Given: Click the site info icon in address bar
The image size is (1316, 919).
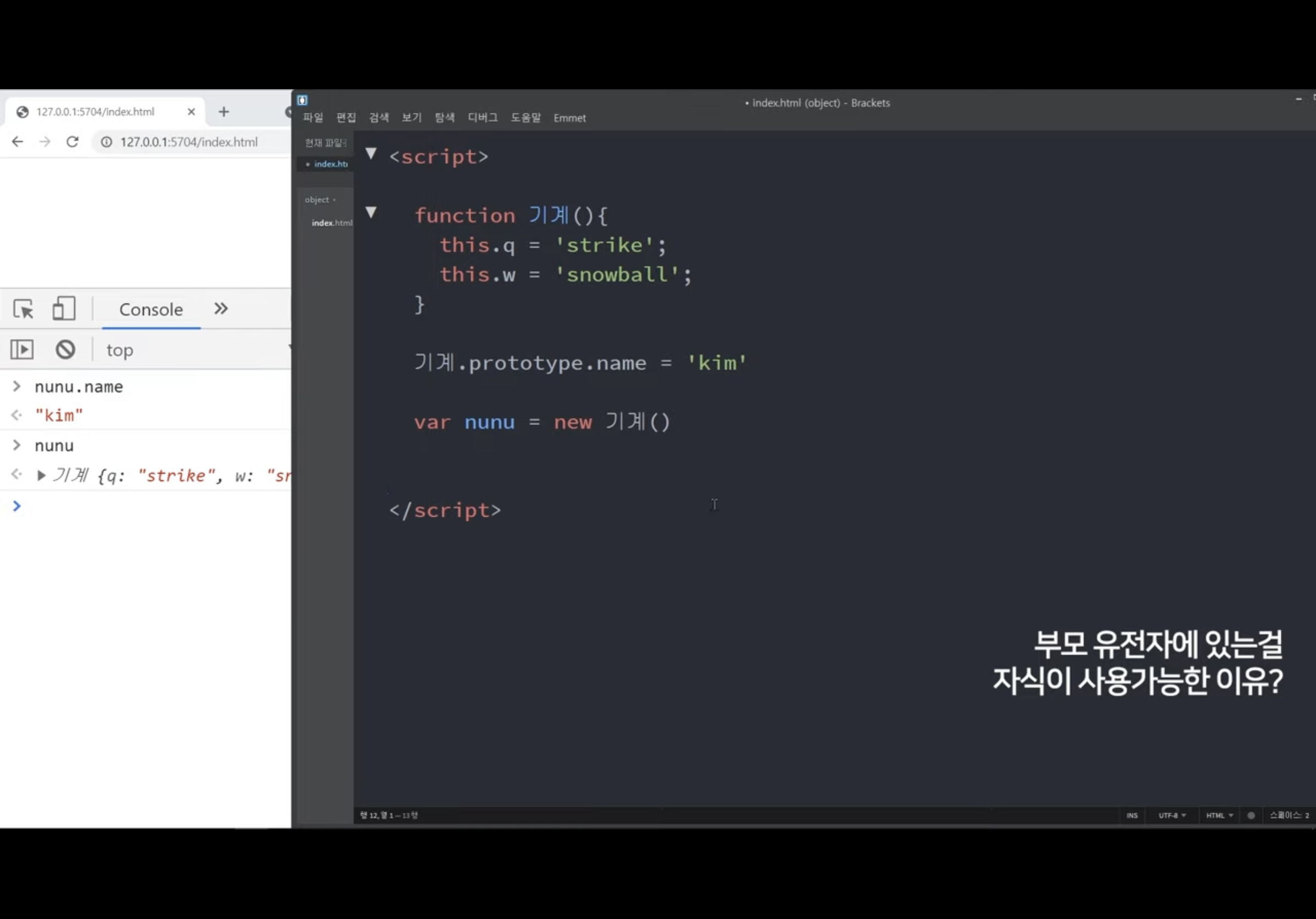Looking at the screenshot, I should 106,142.
